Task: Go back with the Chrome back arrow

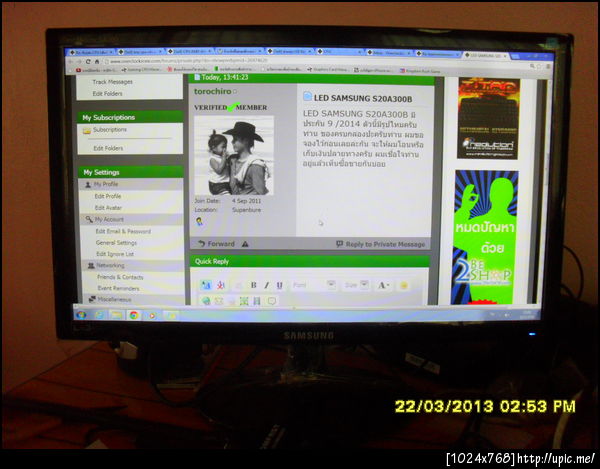Action: (71, 61)
